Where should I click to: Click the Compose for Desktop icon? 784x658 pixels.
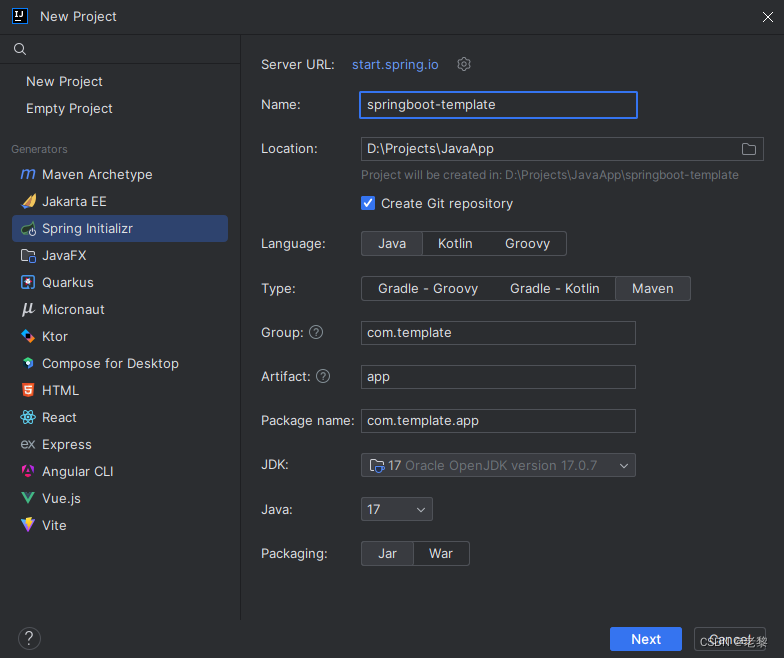click(x=28, y=363)
